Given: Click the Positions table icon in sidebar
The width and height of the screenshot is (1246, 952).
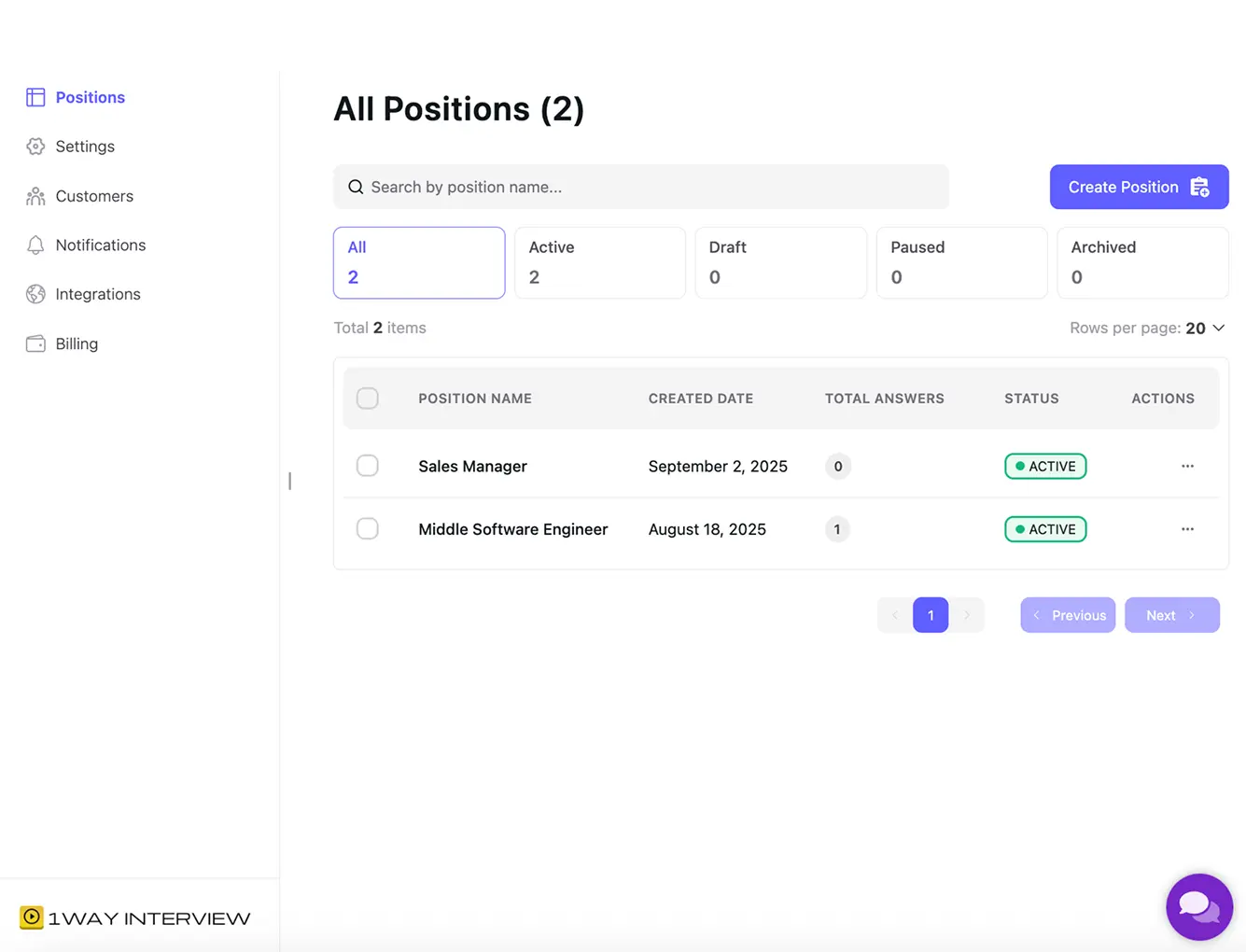Looking at the screenshot, I should (x=35, y=97).
